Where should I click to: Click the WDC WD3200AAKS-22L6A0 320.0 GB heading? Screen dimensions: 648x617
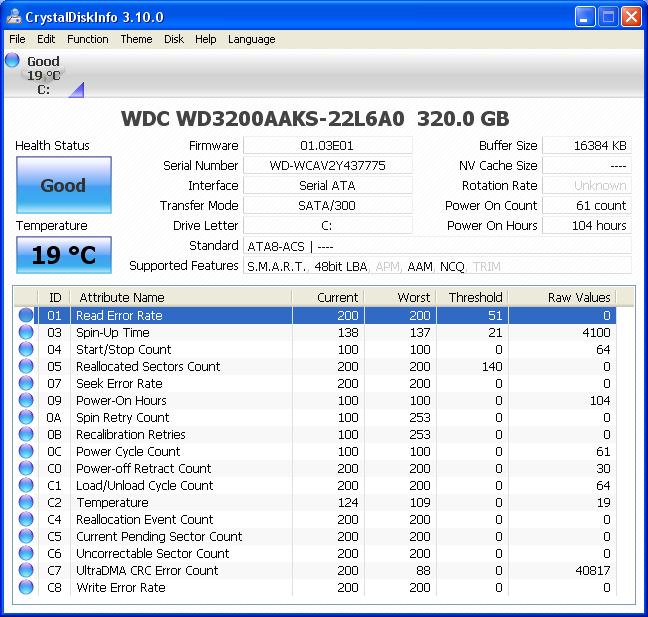[x=315, y=119]
